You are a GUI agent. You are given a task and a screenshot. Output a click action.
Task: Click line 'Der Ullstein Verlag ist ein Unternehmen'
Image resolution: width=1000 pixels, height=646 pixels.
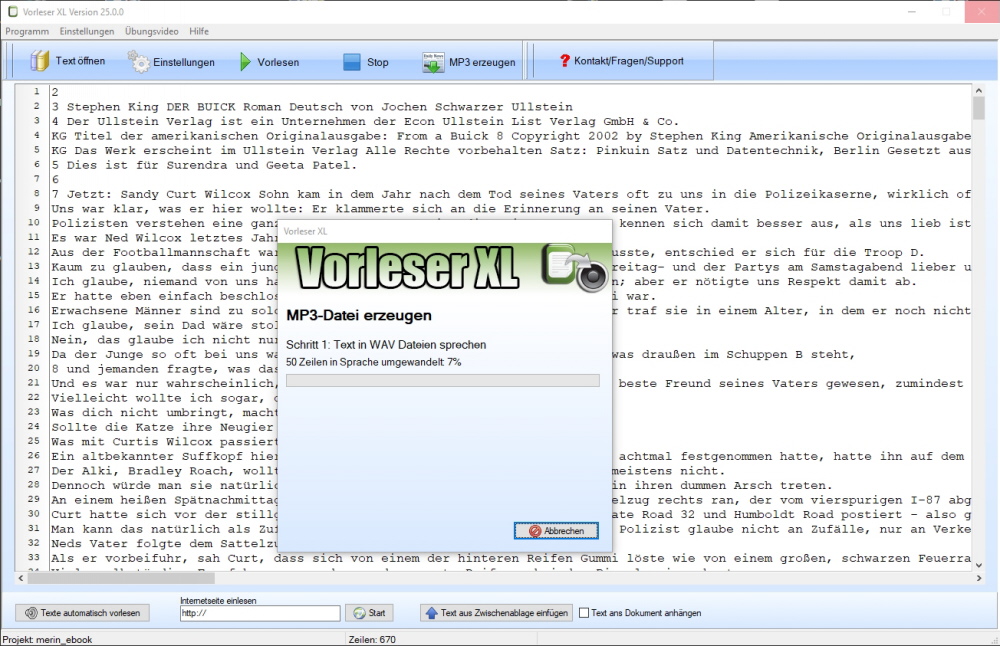[x=365, y=121]
